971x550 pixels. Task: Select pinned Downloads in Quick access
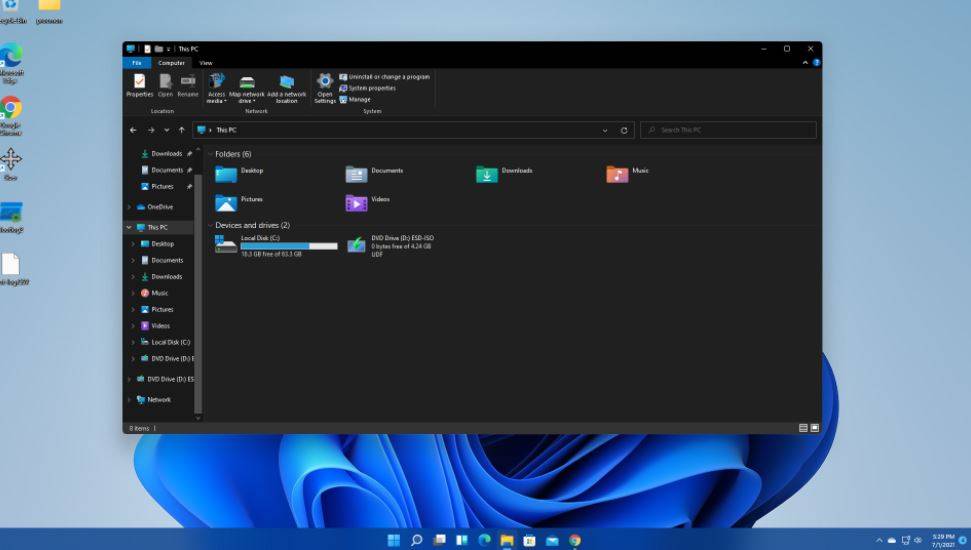(x=166, y=154)
